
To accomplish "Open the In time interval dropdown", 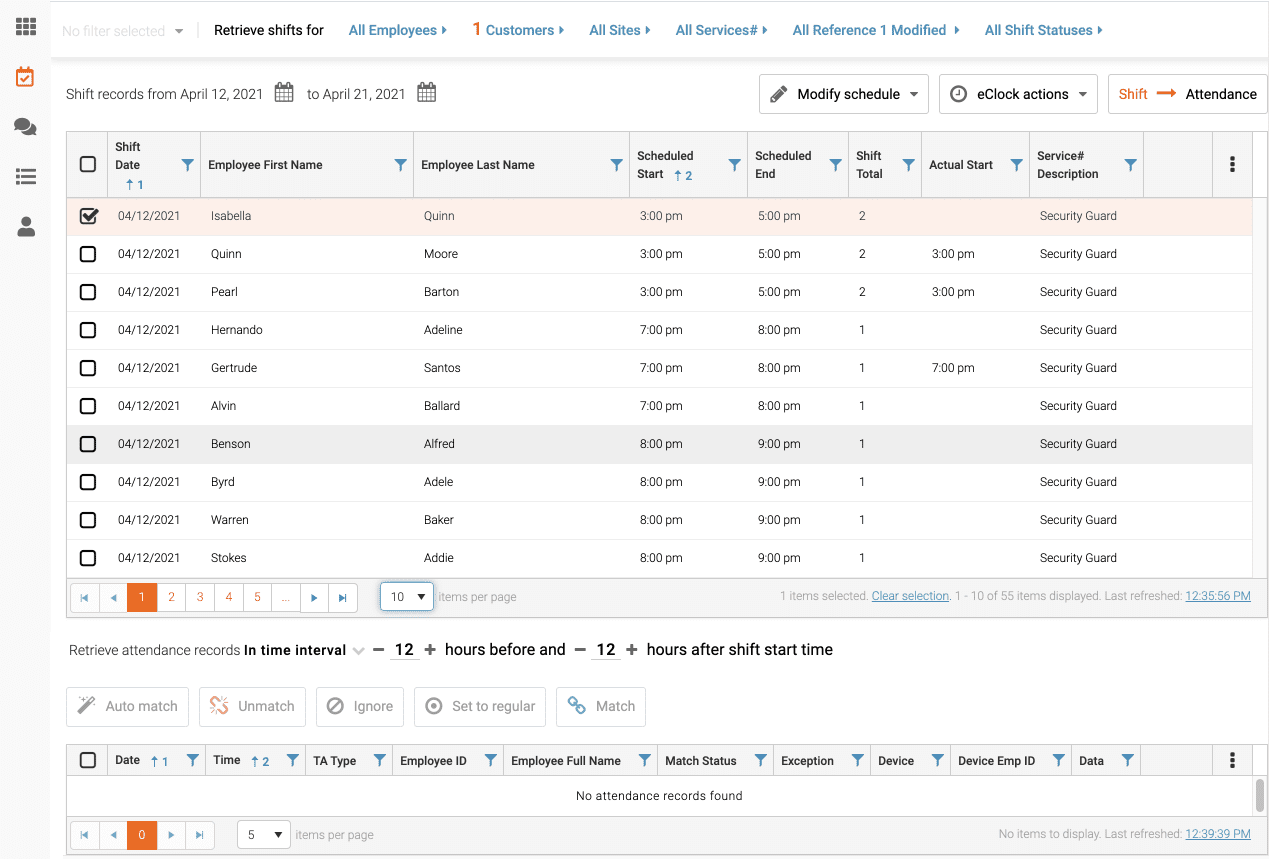I will 305,650.
